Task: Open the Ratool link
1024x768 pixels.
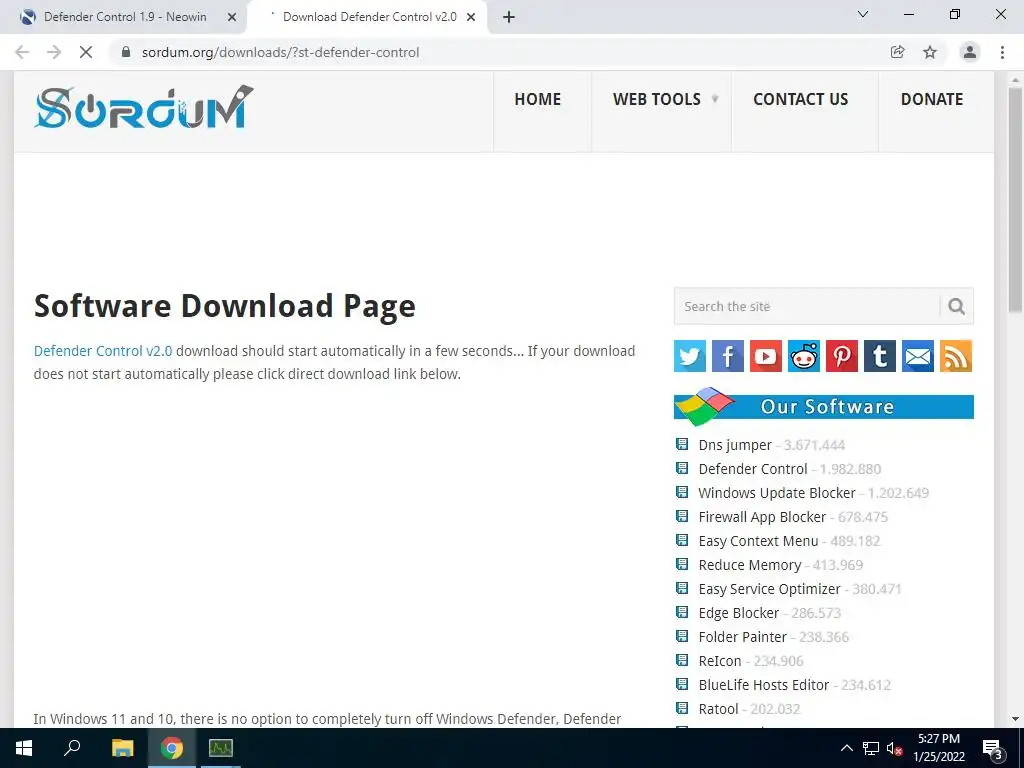Action: 718,709
